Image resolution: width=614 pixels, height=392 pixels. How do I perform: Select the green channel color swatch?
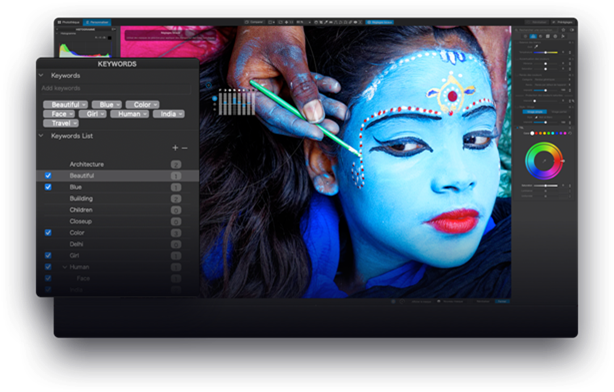click(x=549, y=133)
